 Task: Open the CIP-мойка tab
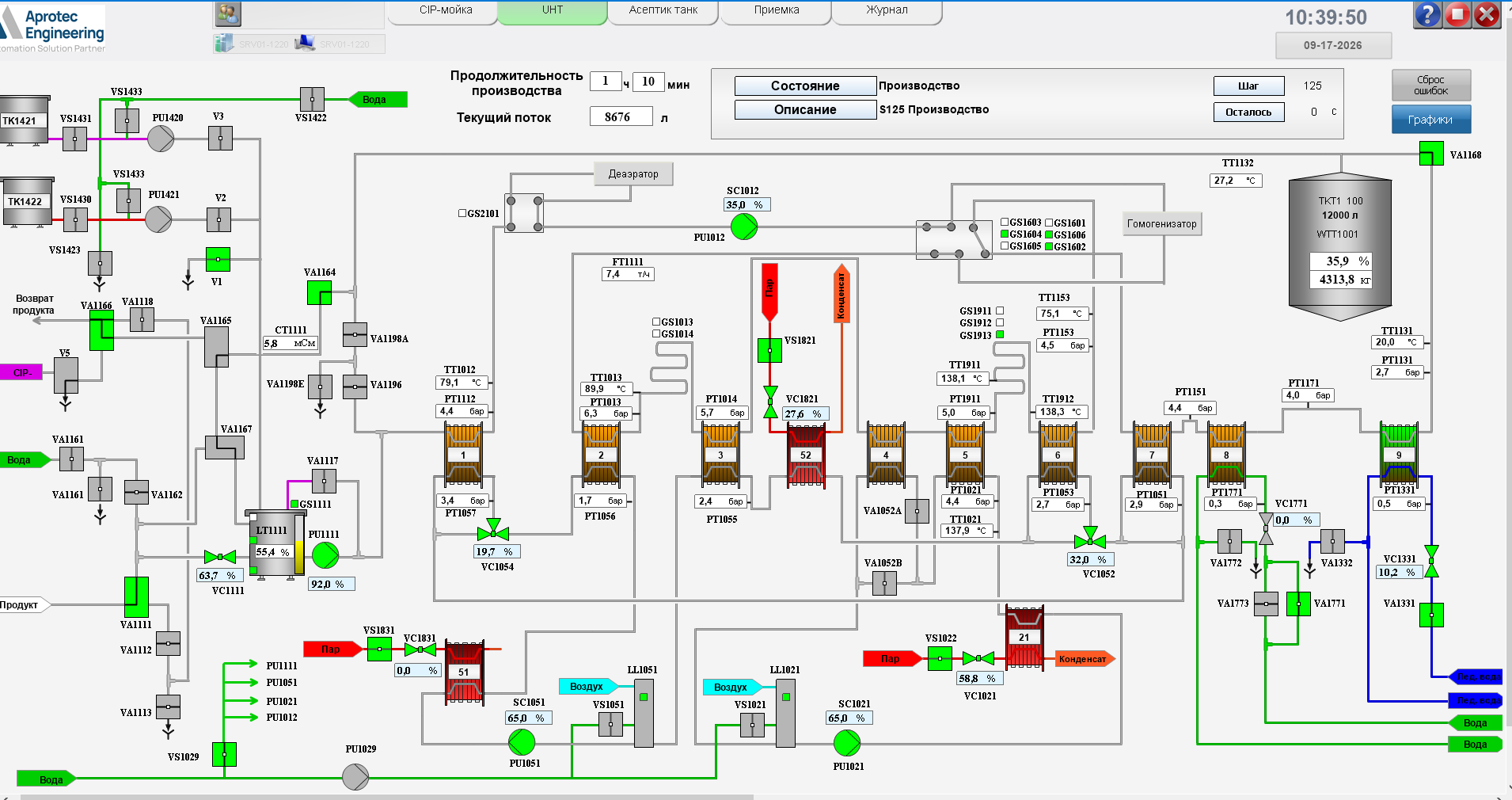pos(446,11)
